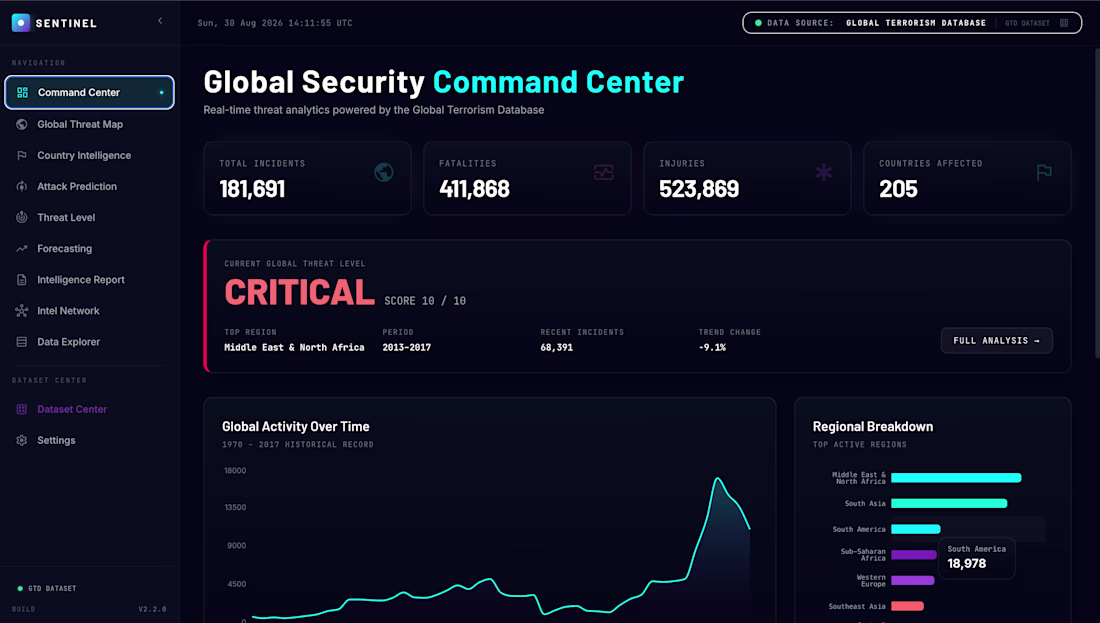This screenshot has width=1100, height=623.
Task: Click the Global Threat Map globe icon
Action: (22, 124)
